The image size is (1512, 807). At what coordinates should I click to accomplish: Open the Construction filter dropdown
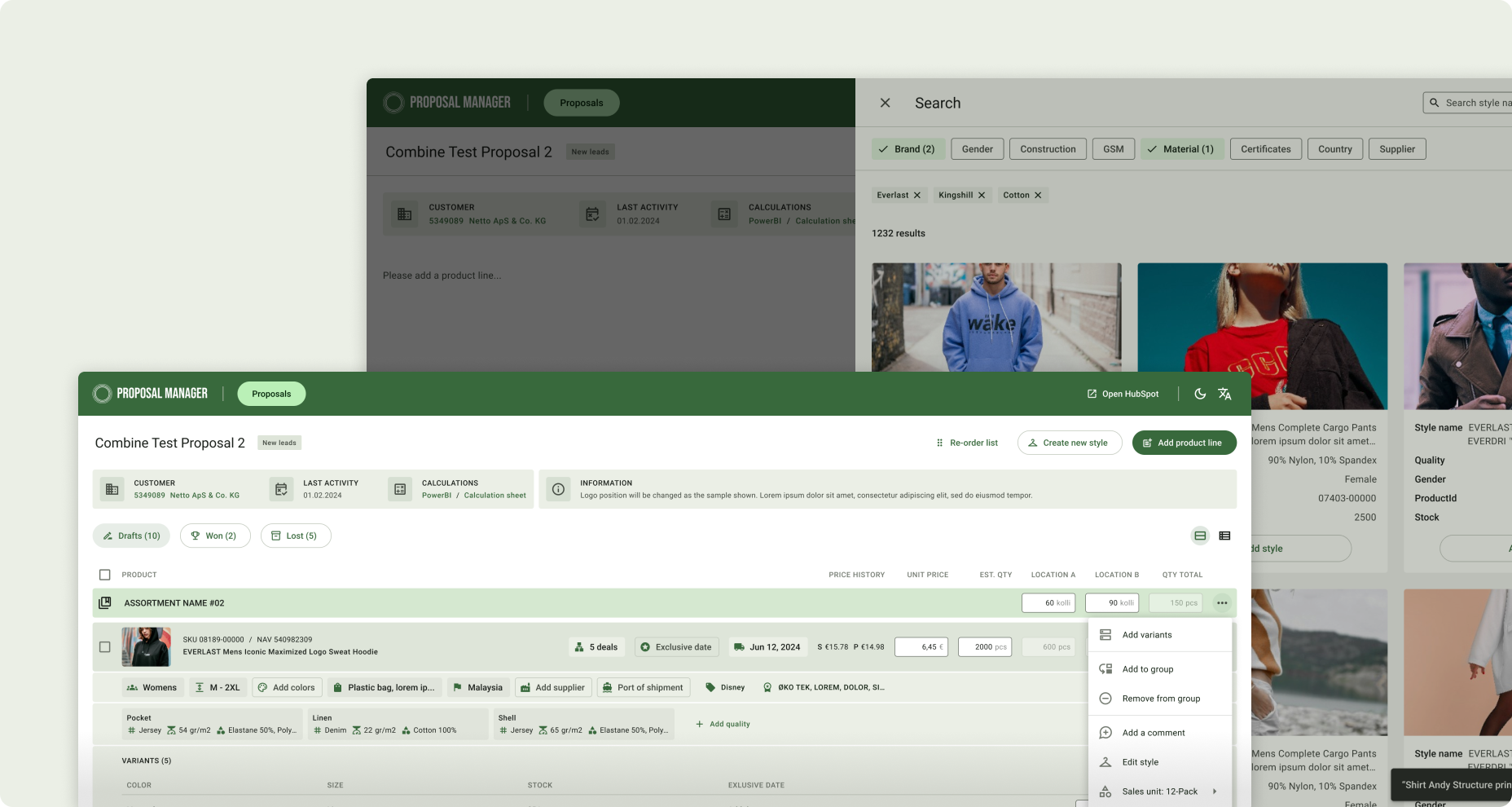point(1048,149)
